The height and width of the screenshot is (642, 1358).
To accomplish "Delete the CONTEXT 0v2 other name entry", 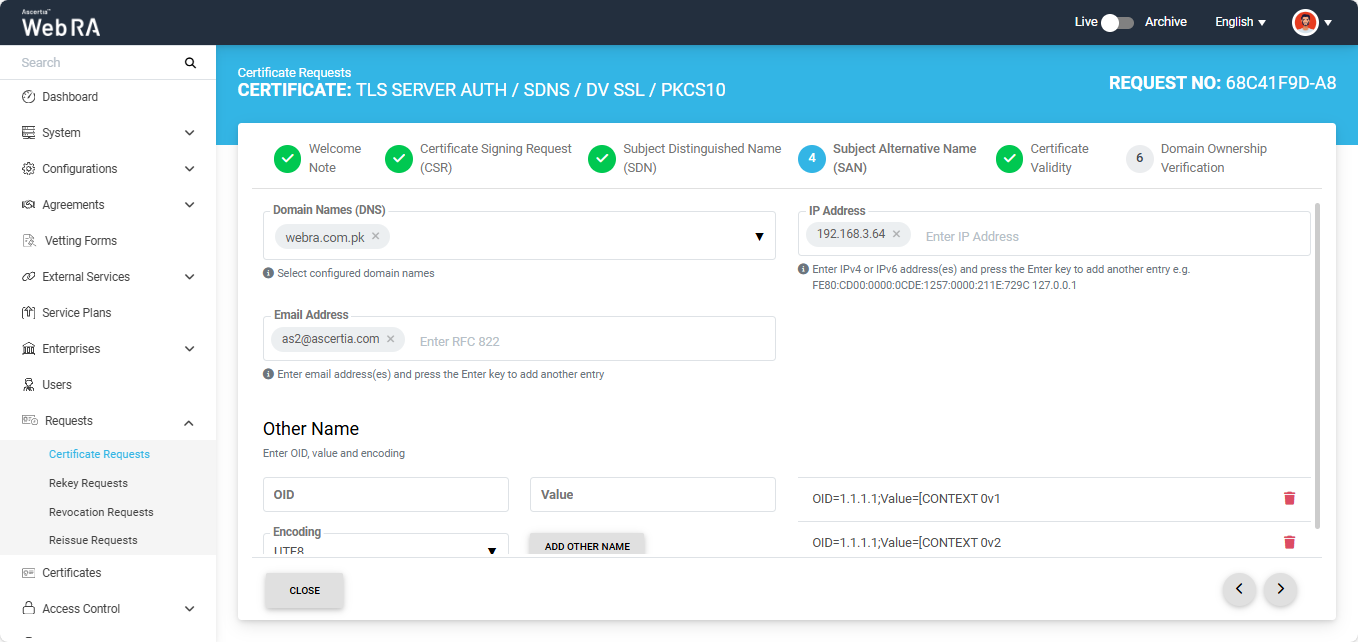I will [x=1289, y=542].
